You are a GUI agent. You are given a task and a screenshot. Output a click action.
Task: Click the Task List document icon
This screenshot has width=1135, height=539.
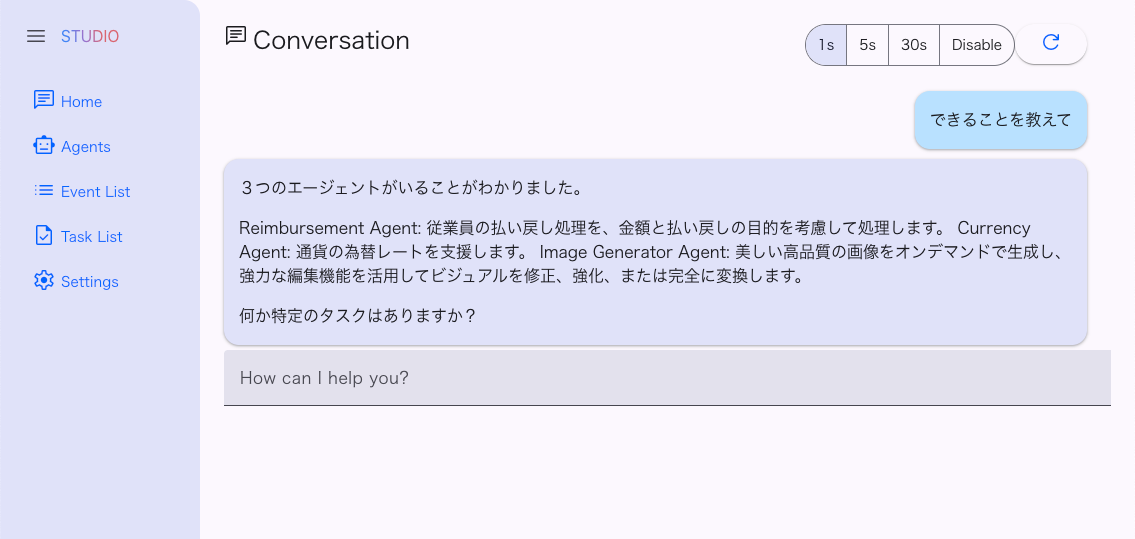pyautogui.click(x=43, y=236)
